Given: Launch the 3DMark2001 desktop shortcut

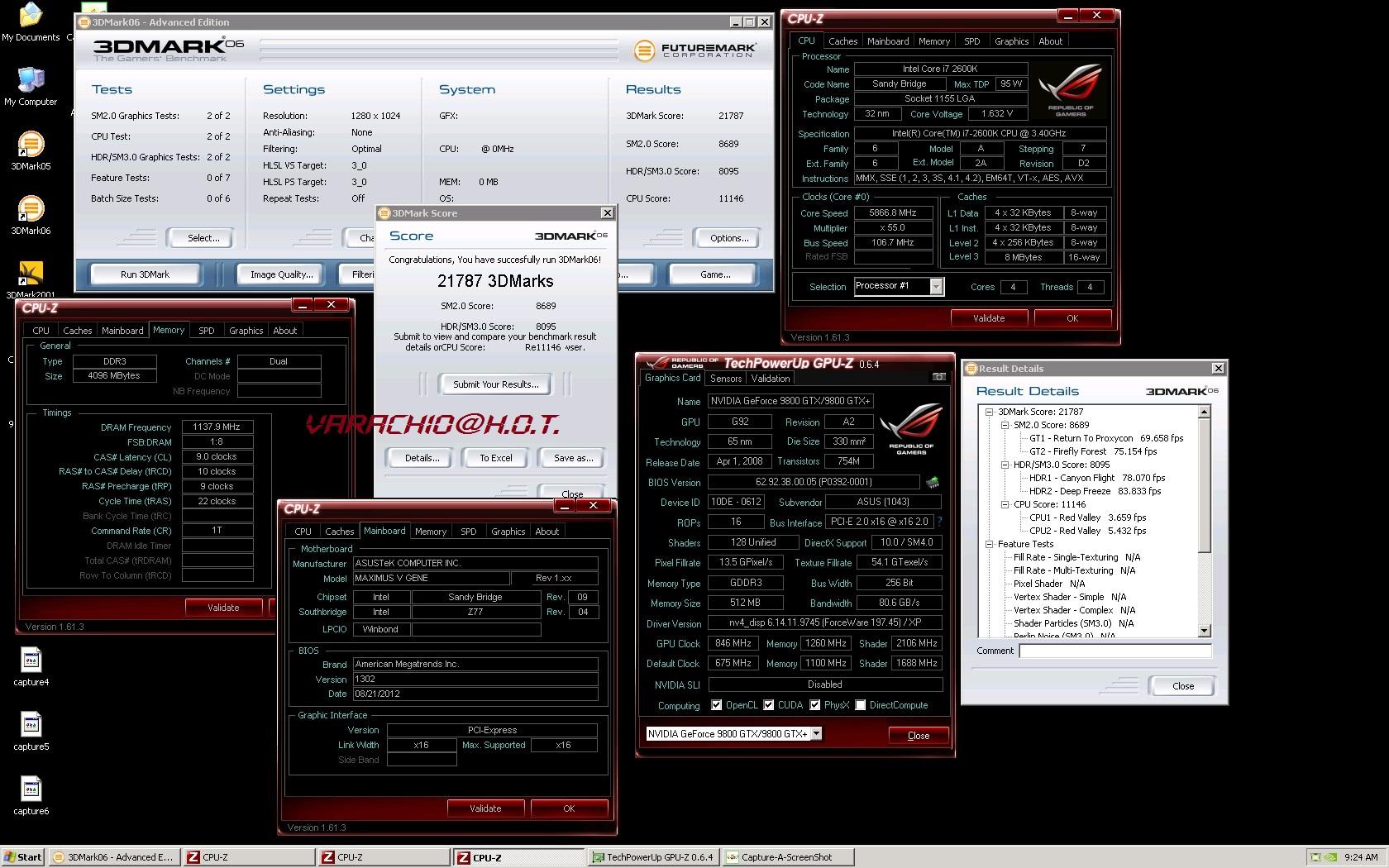Looking at the screenshot, I should point(31,279).
